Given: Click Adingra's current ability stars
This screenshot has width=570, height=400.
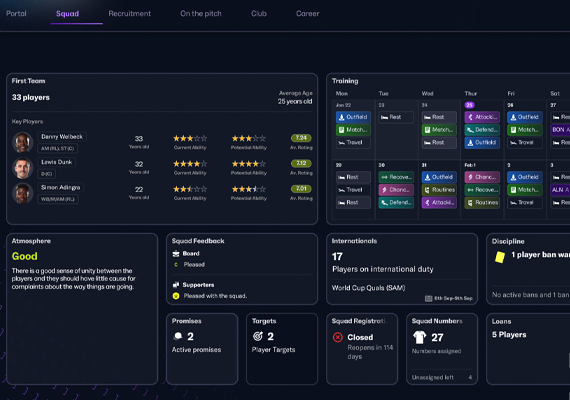Looking at the screenshot, I should point(190,189).
